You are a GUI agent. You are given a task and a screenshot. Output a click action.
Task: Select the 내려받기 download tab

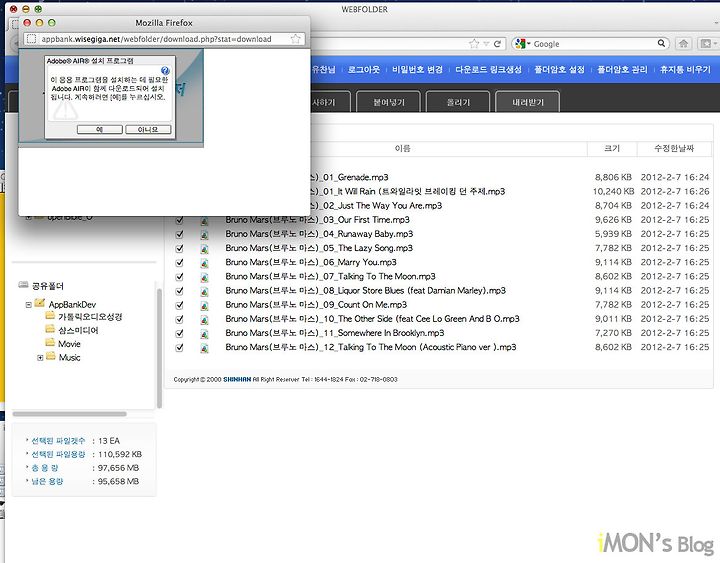(x=528, y=102)
